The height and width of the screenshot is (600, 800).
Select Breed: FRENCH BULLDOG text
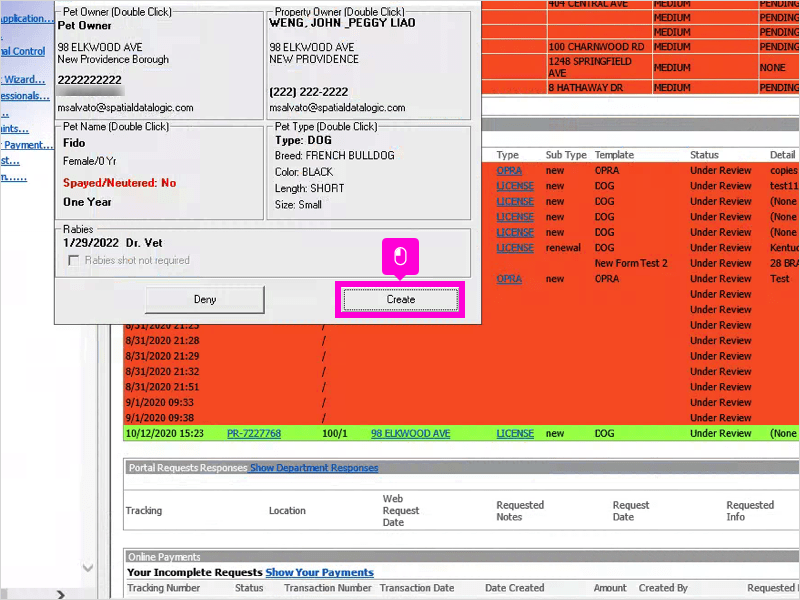[335, 155]
